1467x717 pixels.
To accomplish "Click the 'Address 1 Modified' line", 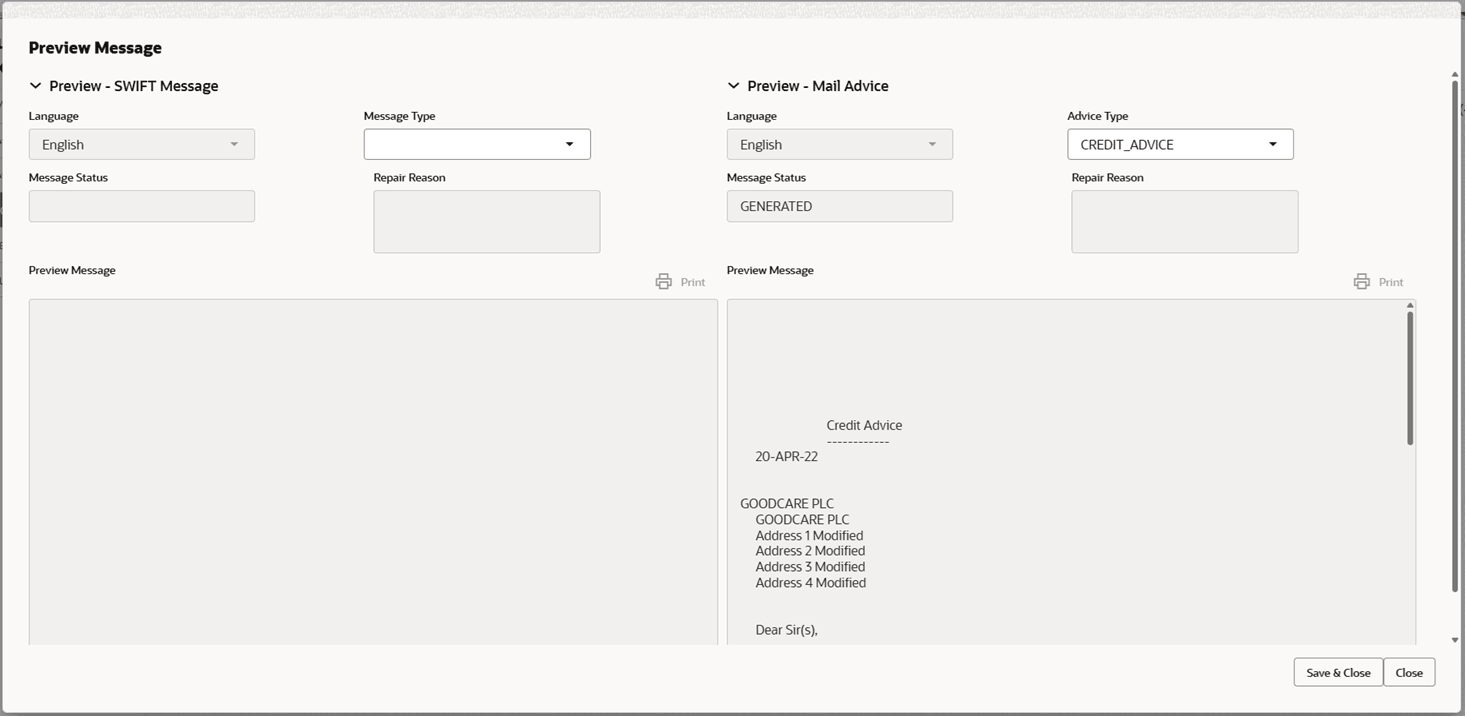I will tap(809, 535).
